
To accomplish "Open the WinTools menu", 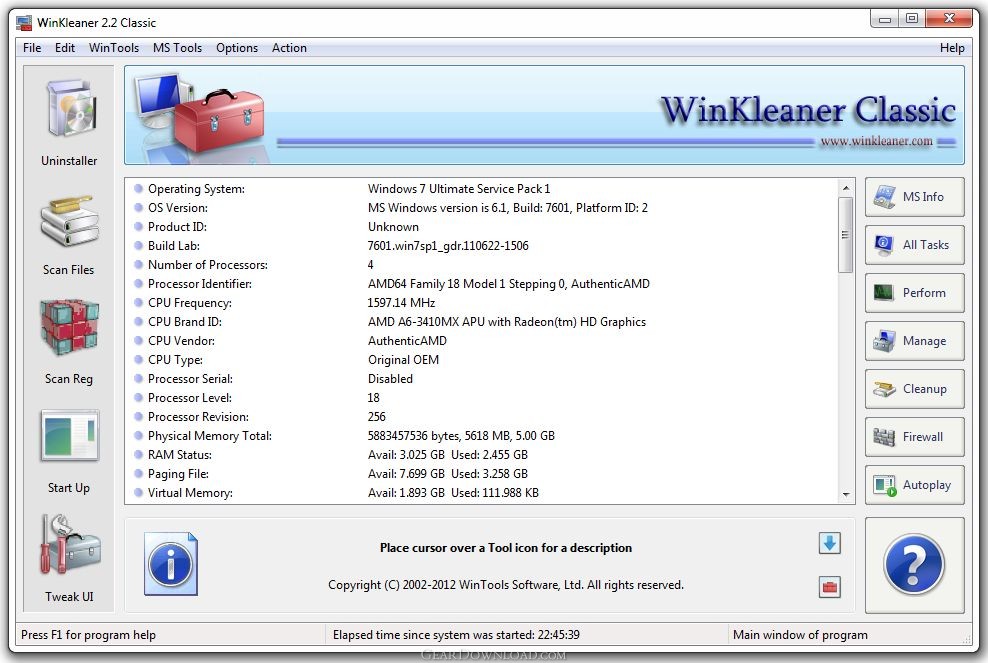I will pos(114,48).
